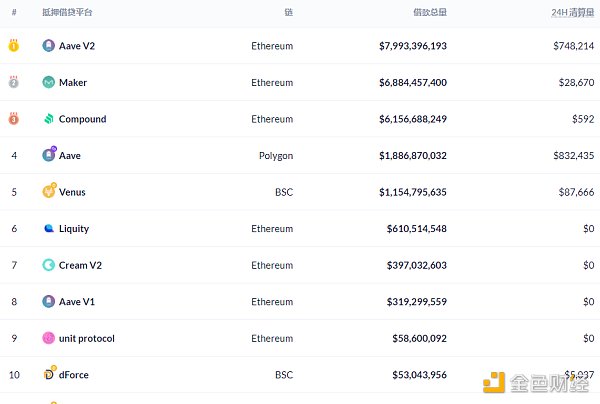Click the 抵押借贷平台 column header
The width and height of the screenshot is (600, 404).
click(x=66, y=13)
